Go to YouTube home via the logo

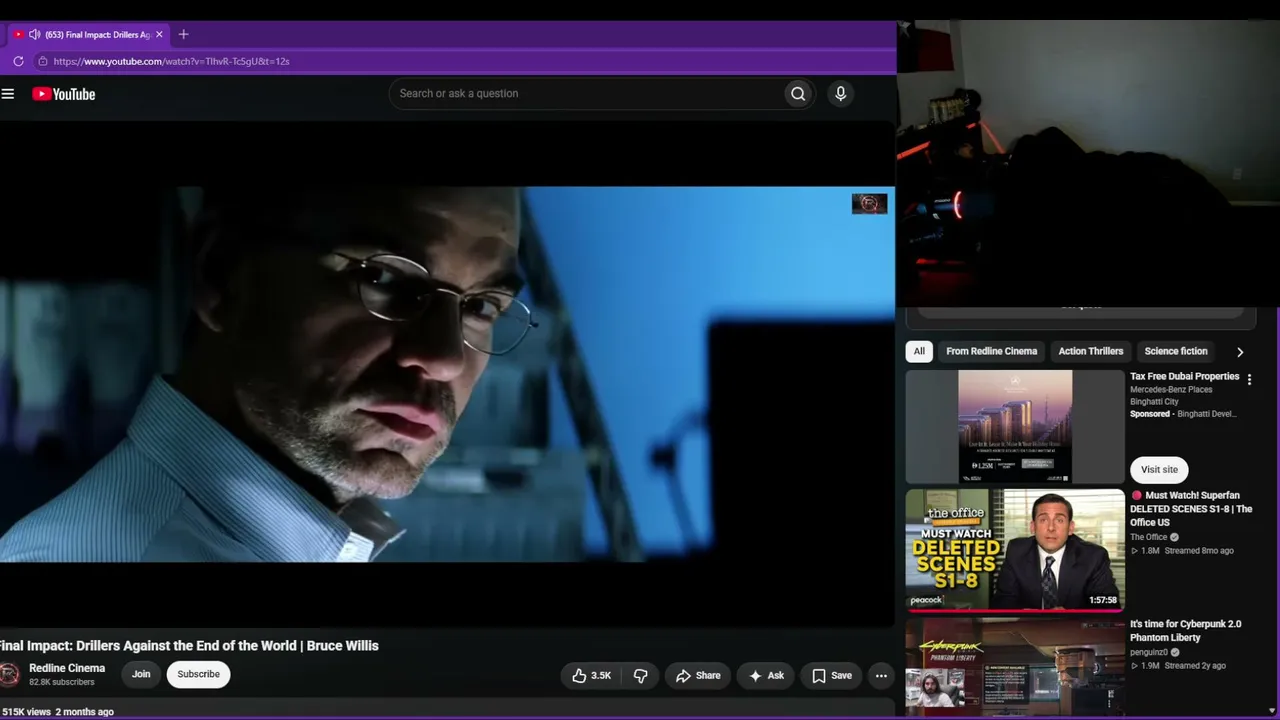pyautogui.click(x=63, y=94)
